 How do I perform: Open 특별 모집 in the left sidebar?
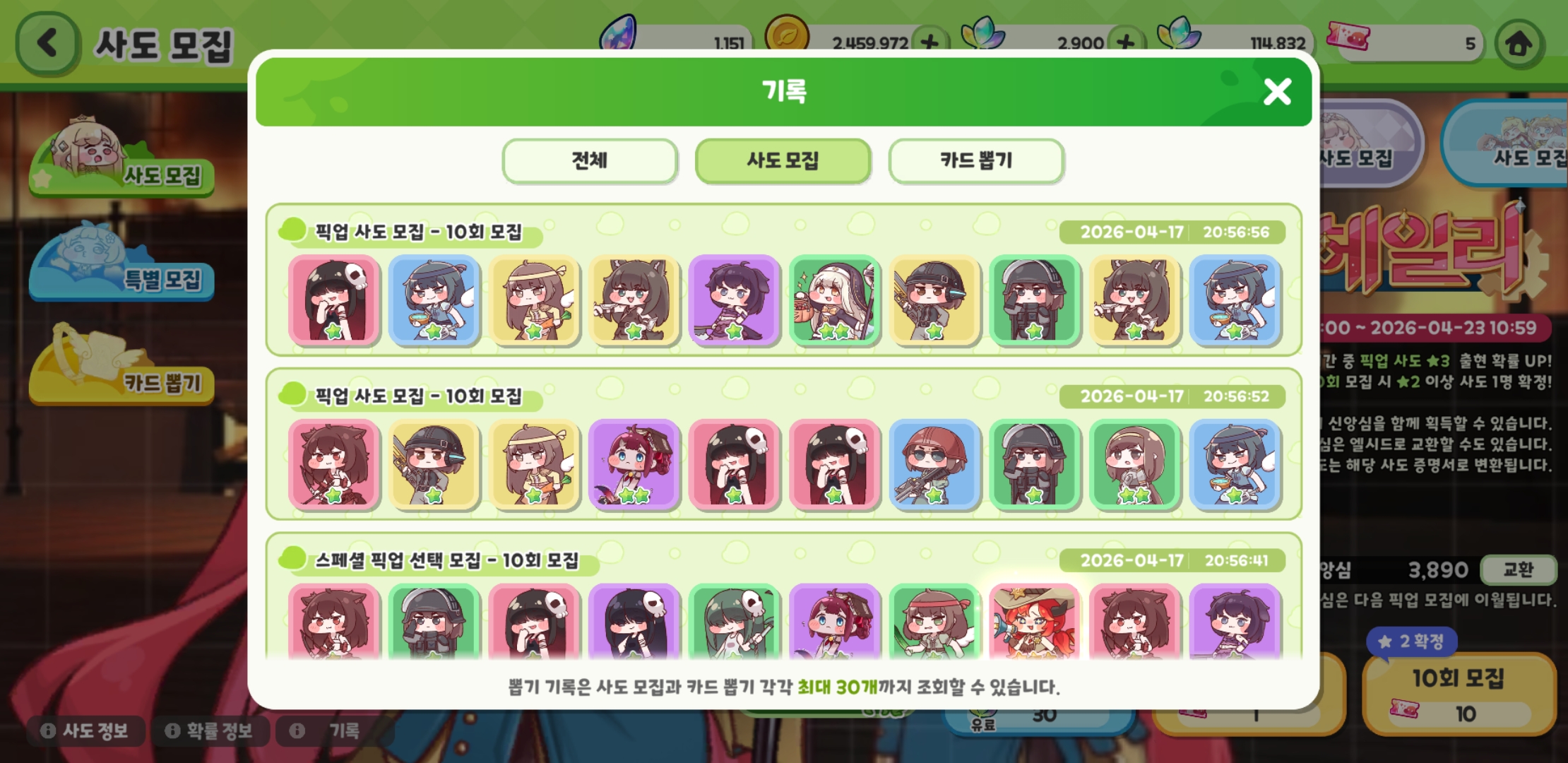coord(121,265)
